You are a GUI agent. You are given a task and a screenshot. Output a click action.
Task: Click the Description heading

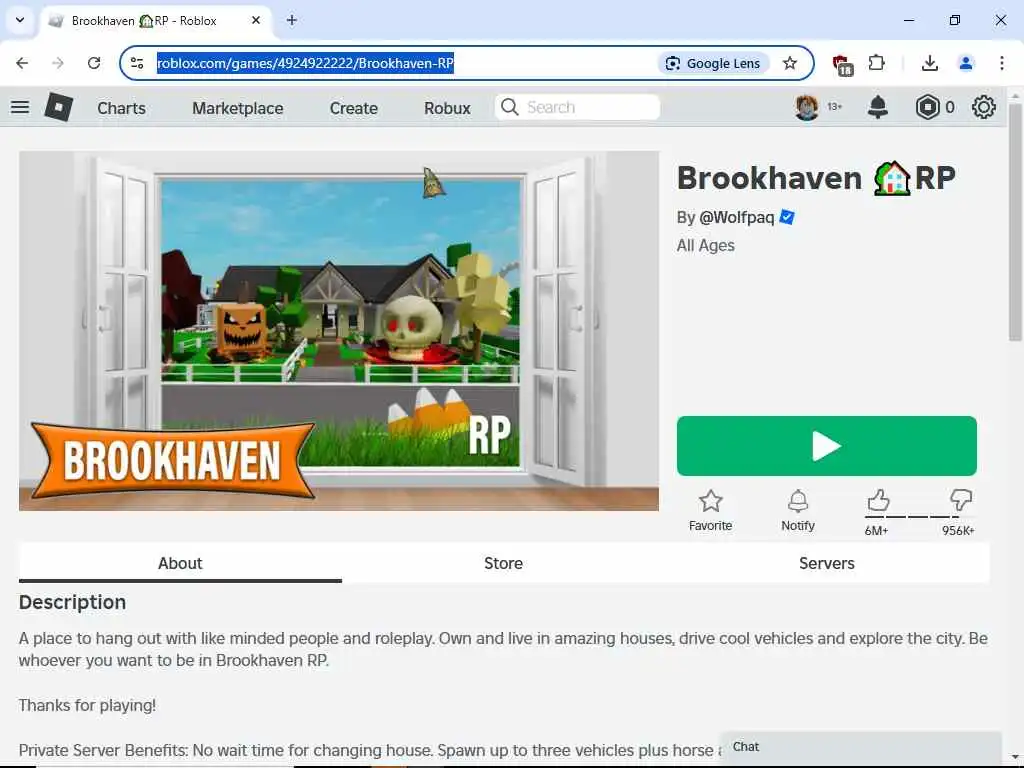tap(72, 602)
